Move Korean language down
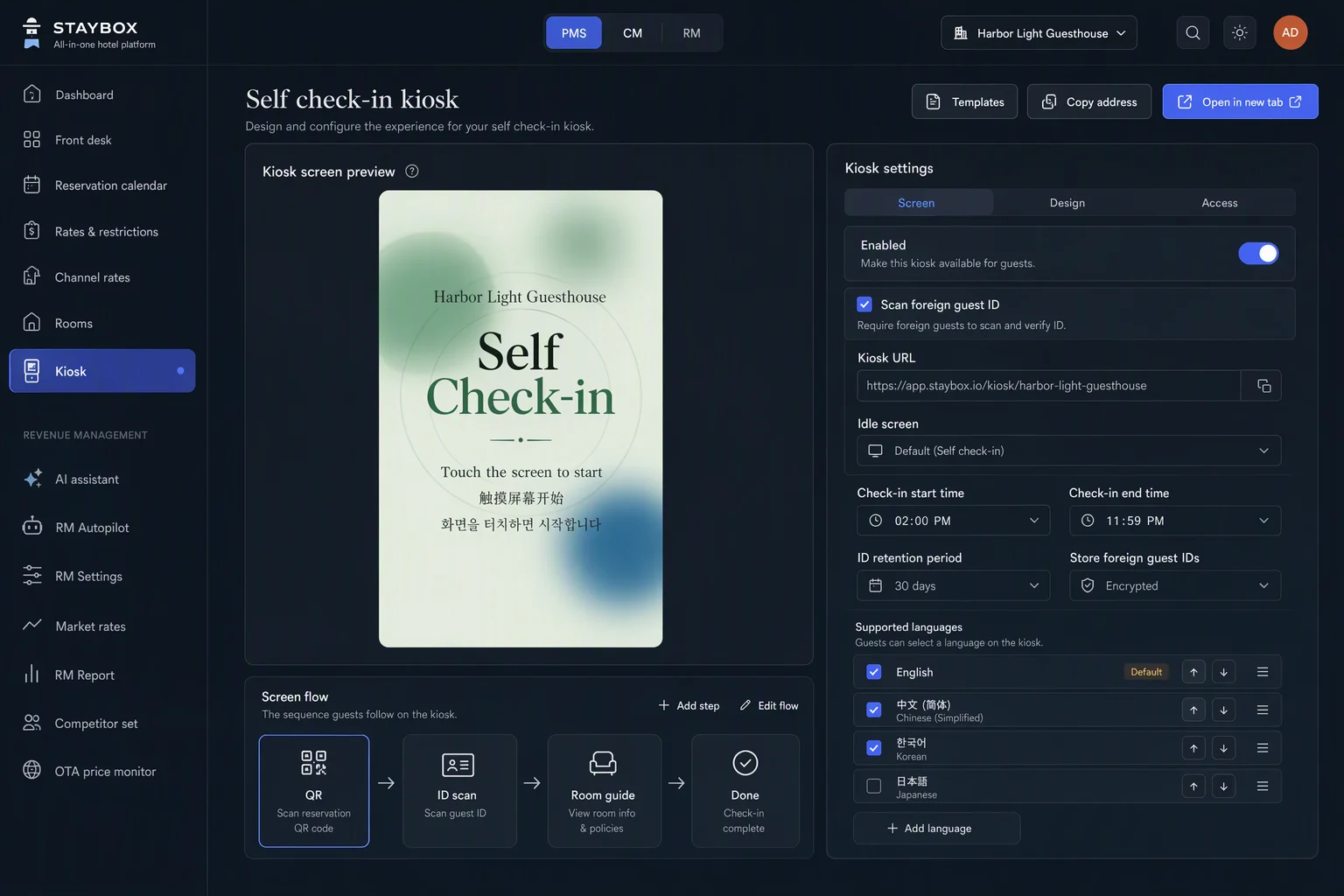Screen dimensions: 1344x896 (1223, 748)
